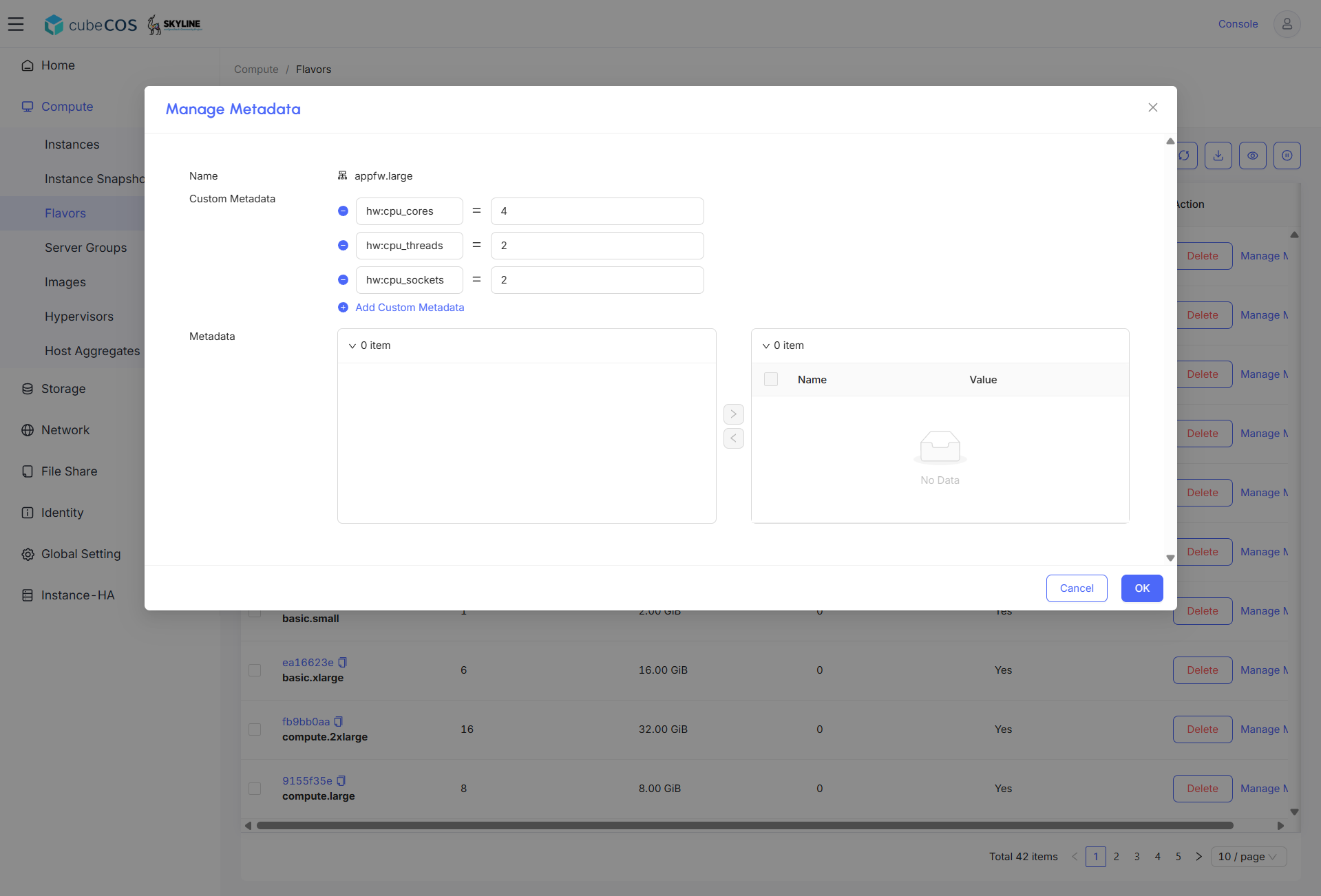Click the hw:cpu_cores value field
The height and width of the screenshot is (896, 1321).
click(597, 211)
